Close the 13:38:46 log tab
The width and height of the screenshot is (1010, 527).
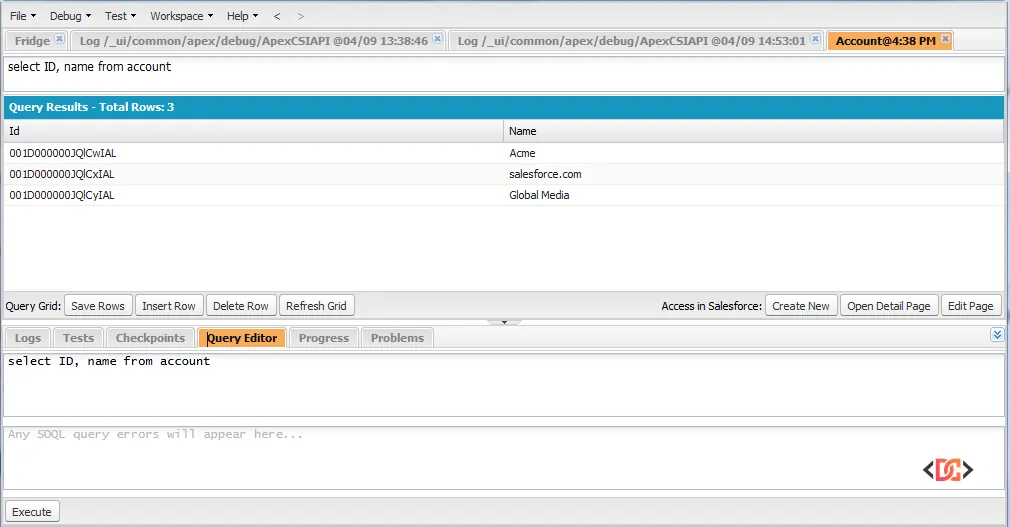(x=437, y=39)
